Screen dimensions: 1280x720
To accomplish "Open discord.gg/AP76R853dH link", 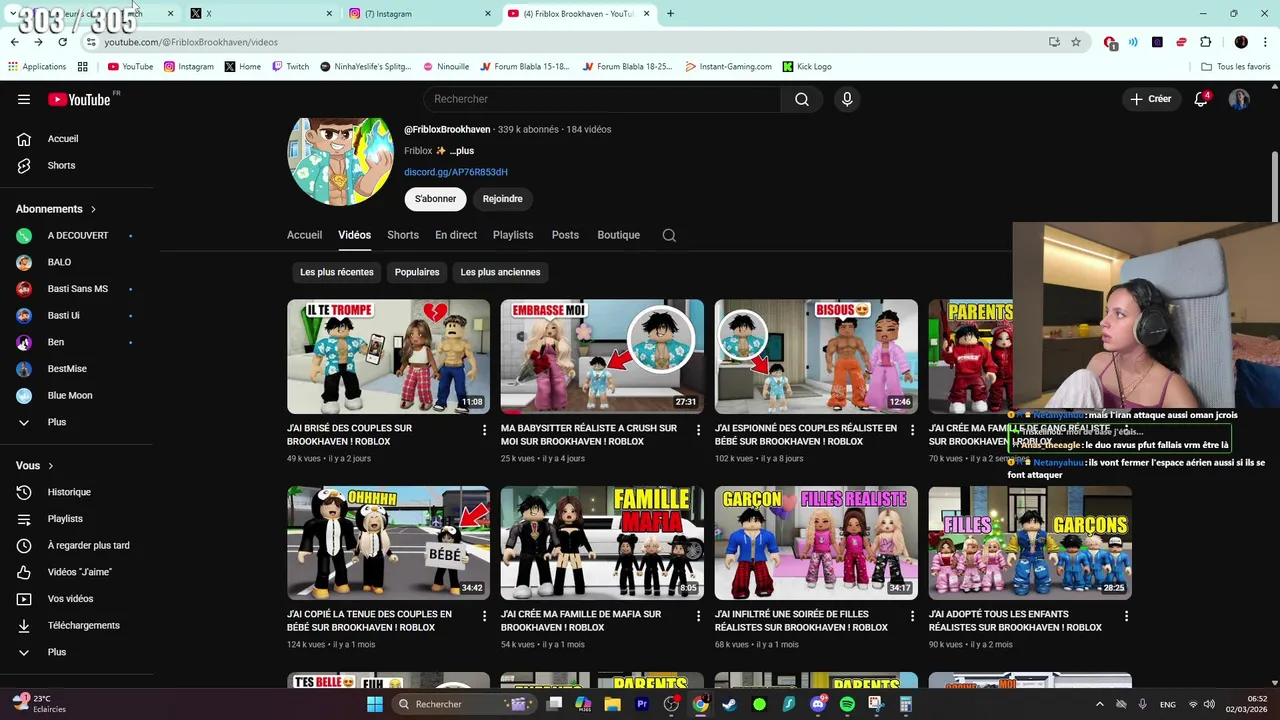I will coord(456,172).
